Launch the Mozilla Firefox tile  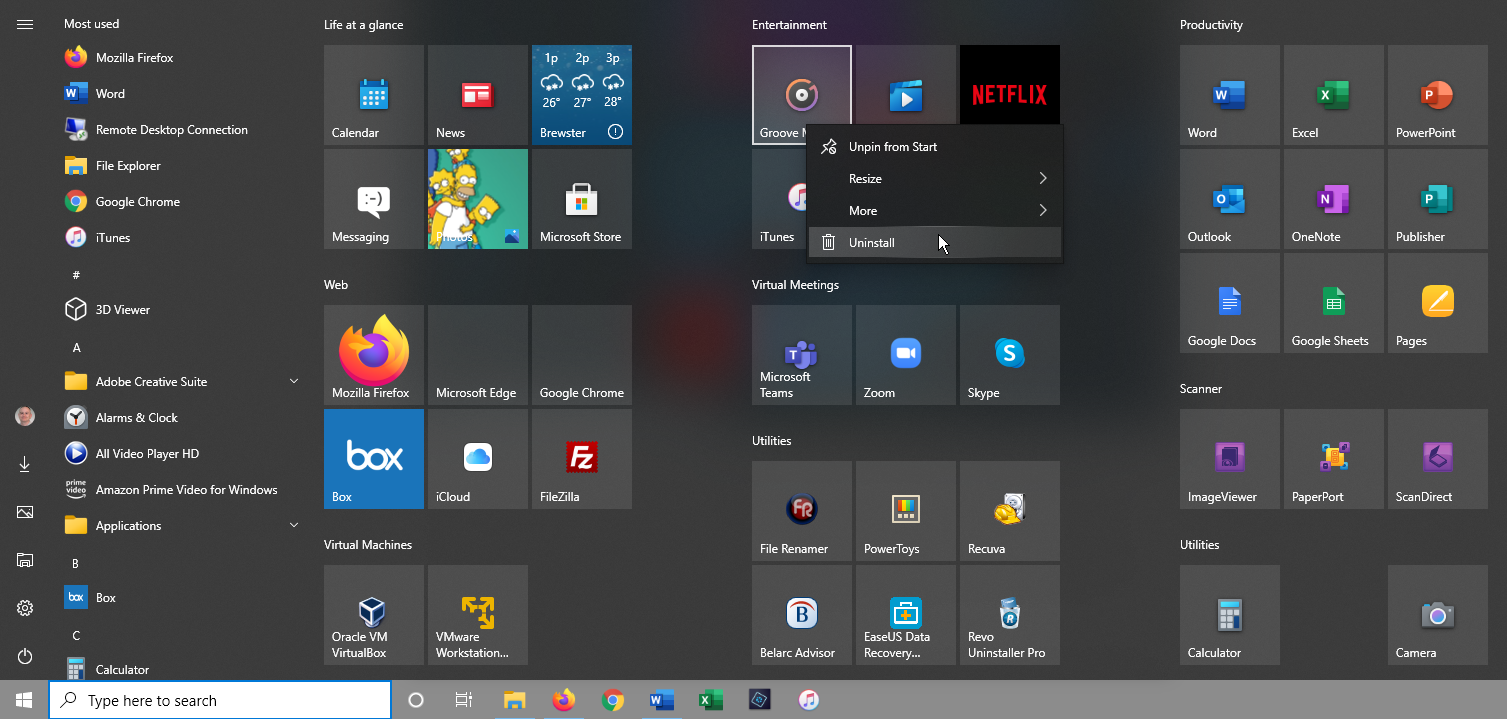coord(374,355)
